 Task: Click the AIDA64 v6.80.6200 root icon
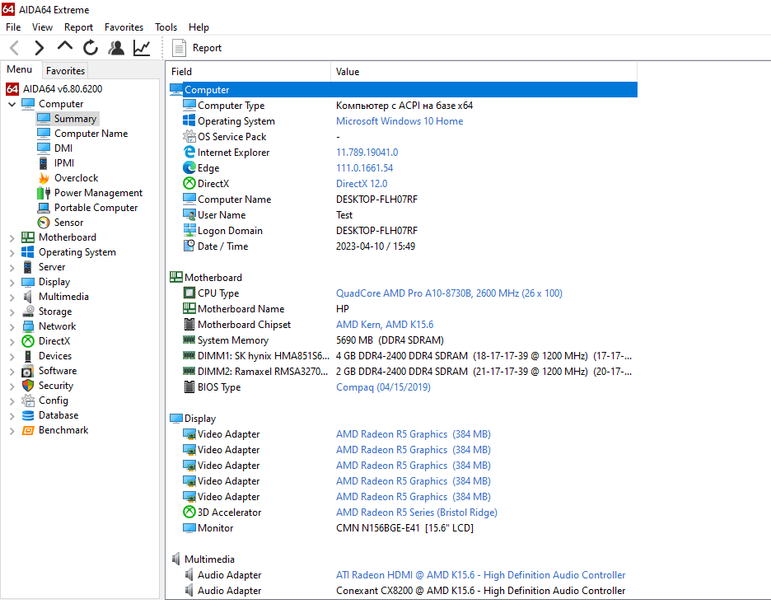12,89
